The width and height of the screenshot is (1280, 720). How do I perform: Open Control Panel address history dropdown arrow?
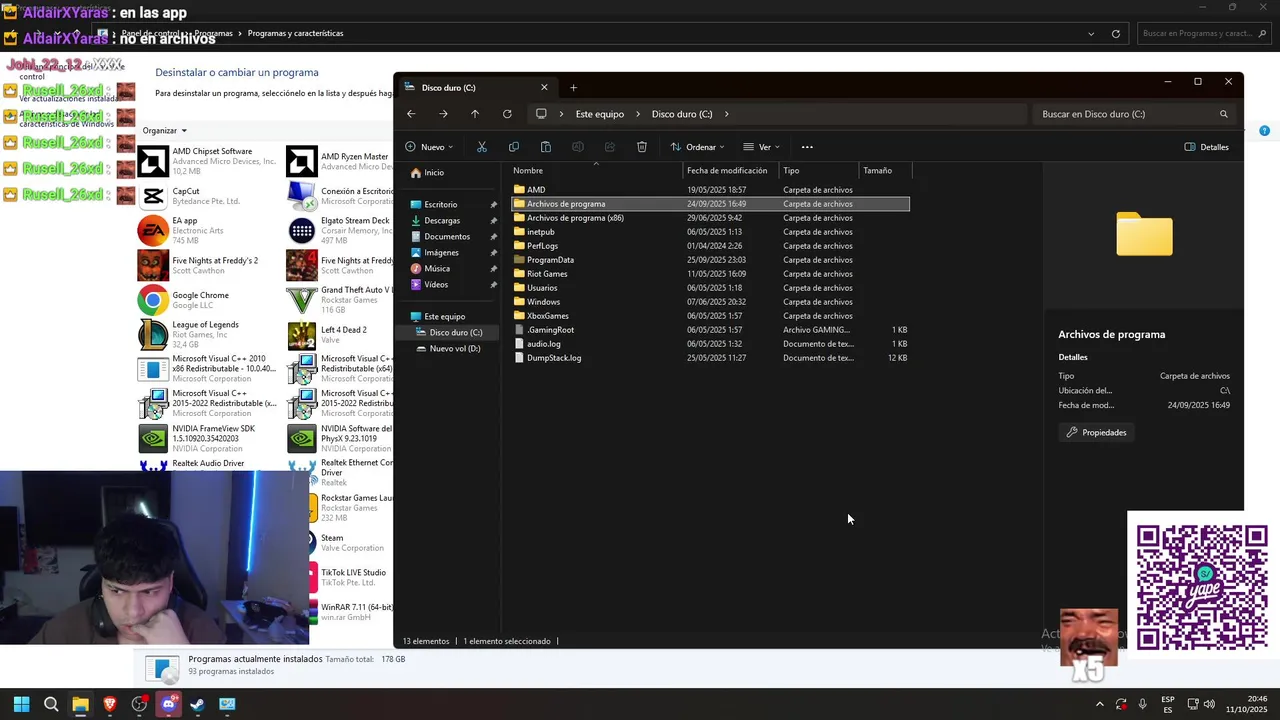tap(1091, 33)
